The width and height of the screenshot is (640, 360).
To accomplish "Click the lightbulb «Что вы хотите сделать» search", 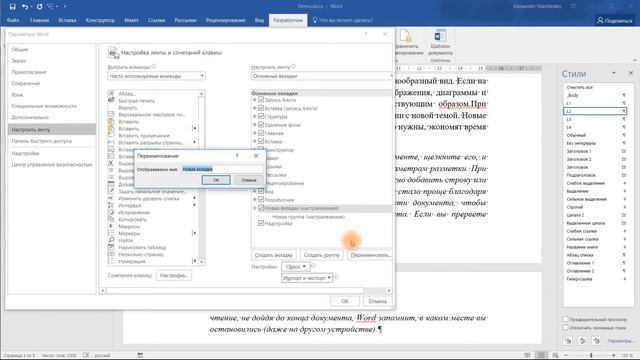I will [342, 20].
